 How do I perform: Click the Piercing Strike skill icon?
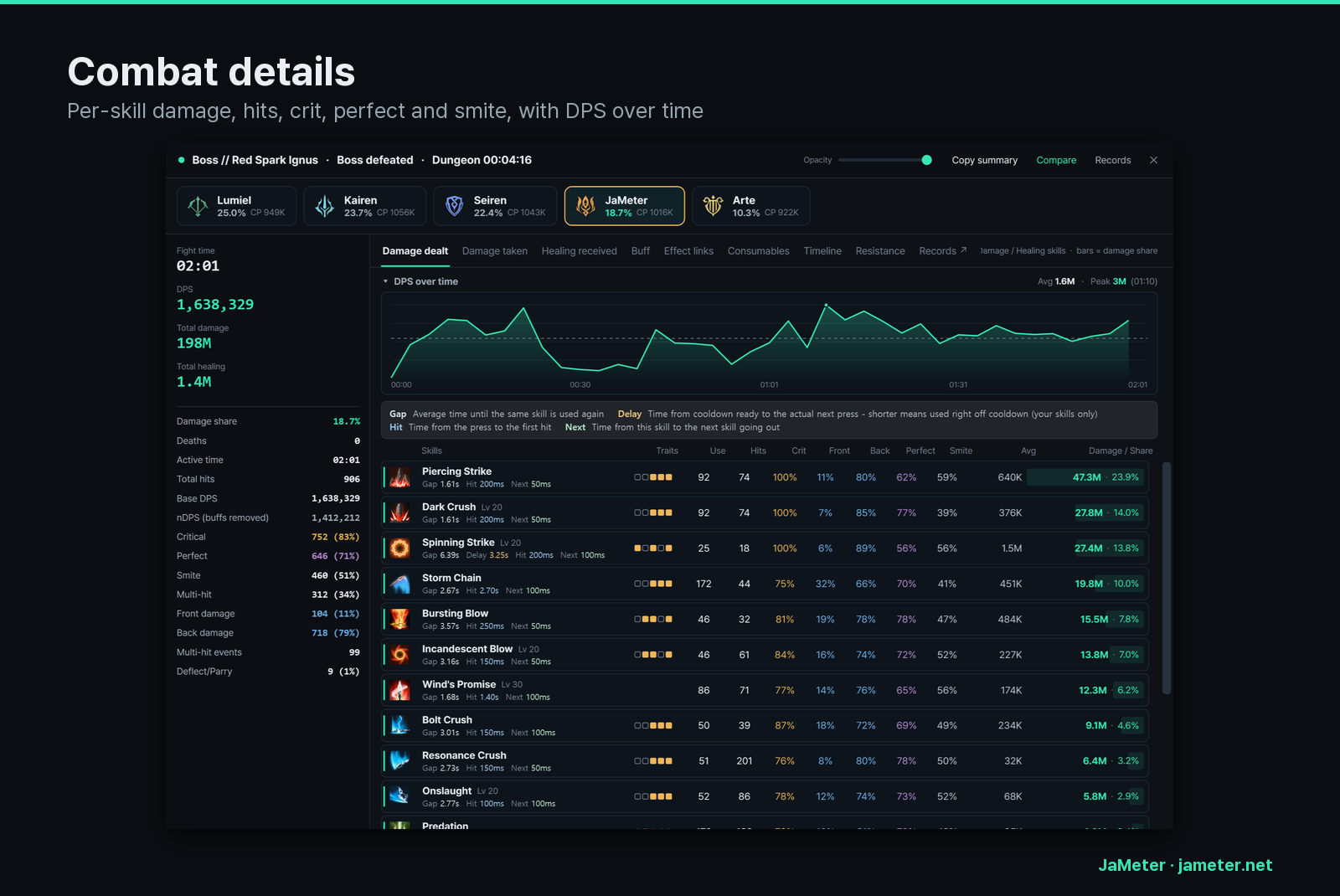pos(400,477)
